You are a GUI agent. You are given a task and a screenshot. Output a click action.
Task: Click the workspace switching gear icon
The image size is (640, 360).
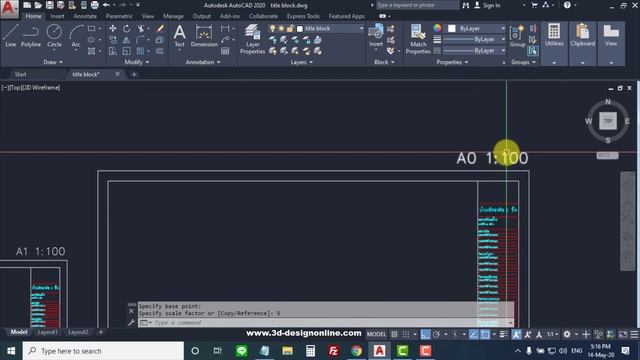coord(567,334)
